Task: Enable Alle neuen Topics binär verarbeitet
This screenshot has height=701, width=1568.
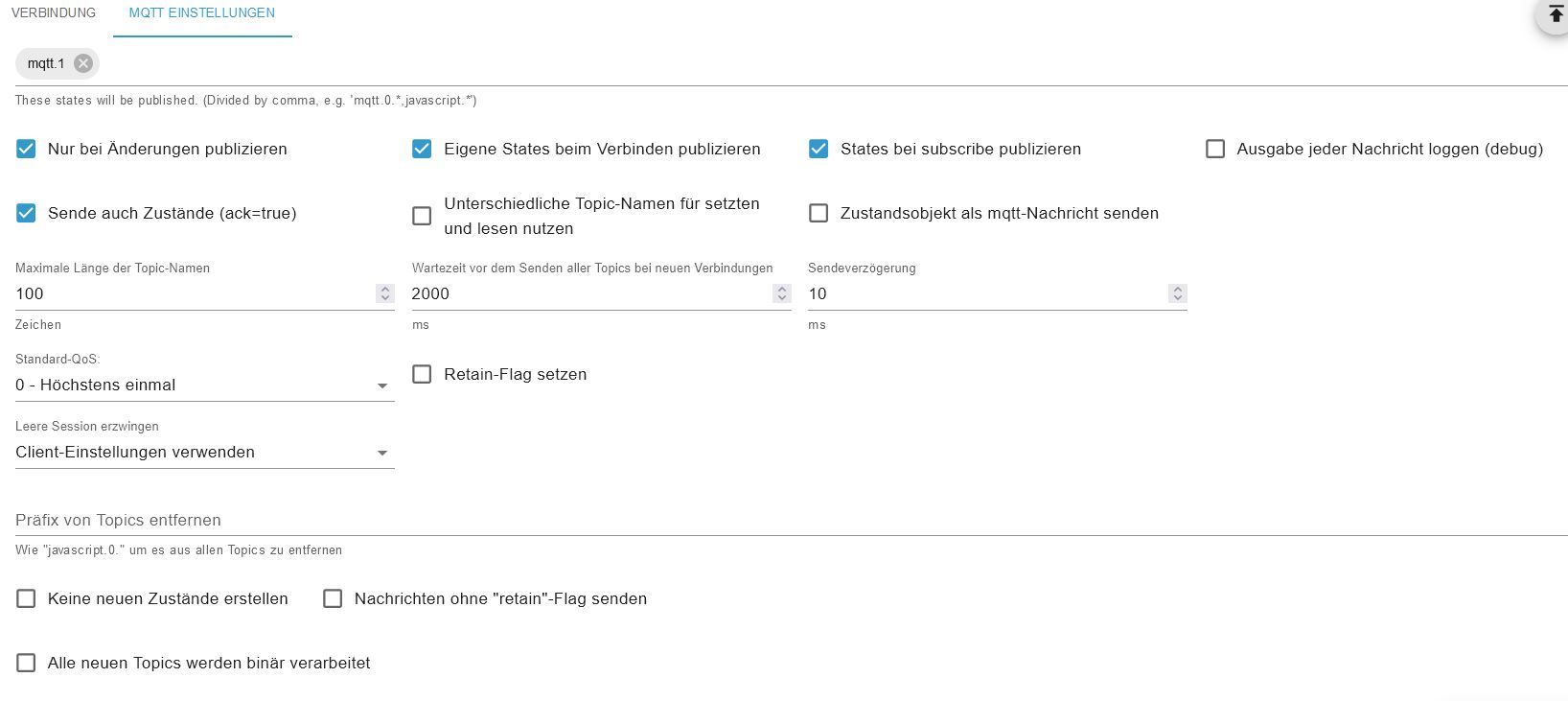Action: 26,663
